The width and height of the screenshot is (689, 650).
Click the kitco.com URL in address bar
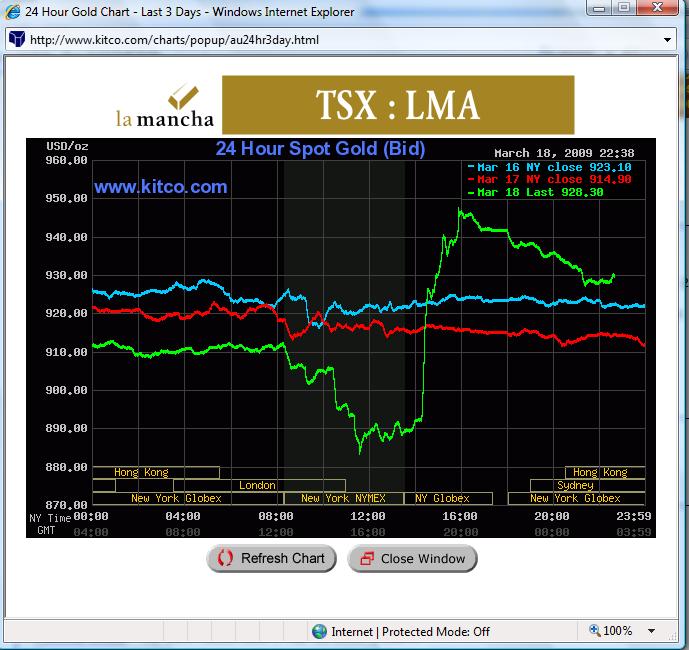tap(174, 40)
